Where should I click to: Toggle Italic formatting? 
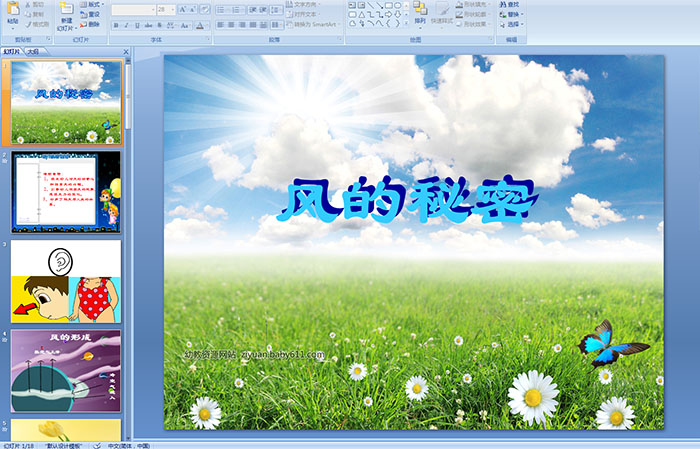pos(125,24)
